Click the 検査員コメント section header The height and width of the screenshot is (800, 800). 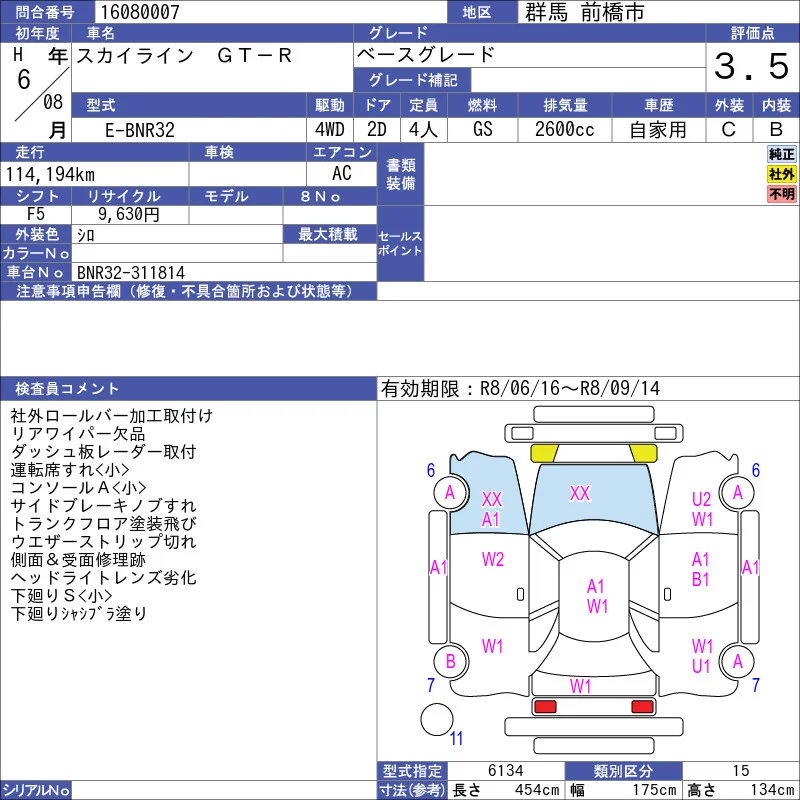click(x=188, y=389)
